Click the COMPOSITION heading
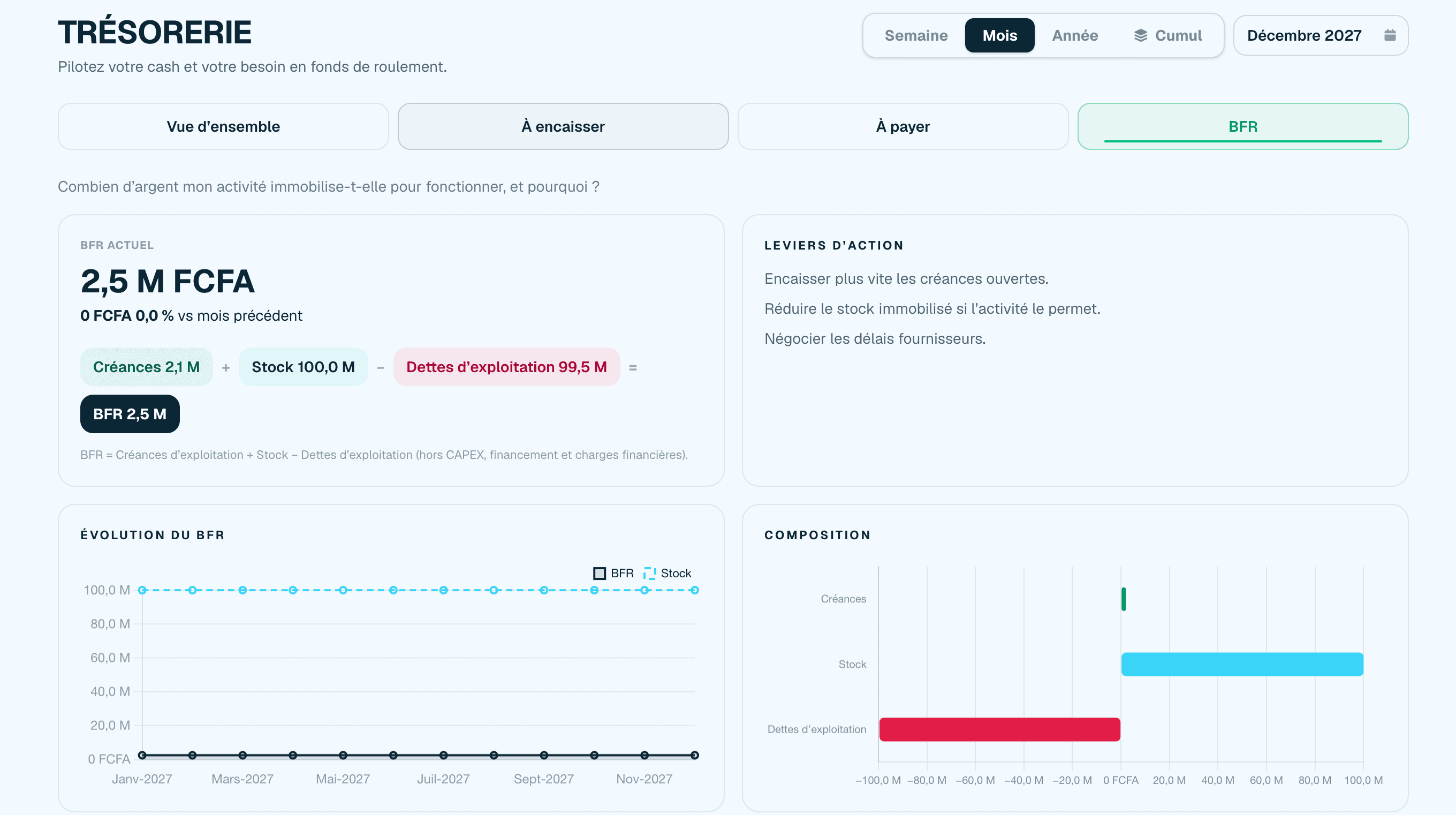Viewport: 1456px width, 815px height. pos(817,535)
